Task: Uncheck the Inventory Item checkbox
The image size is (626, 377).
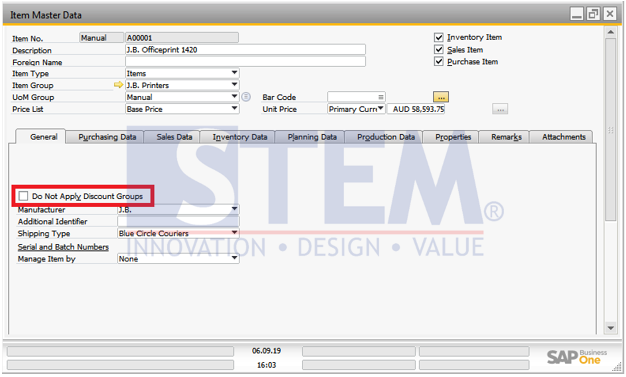Action: point(439,37)
